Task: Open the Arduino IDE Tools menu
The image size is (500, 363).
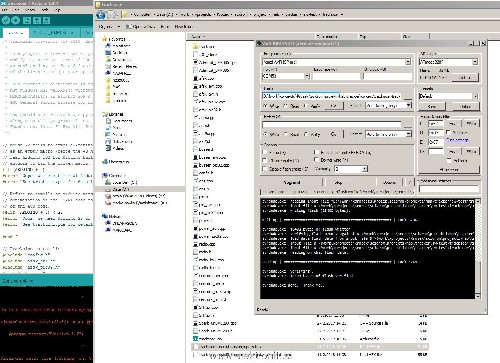Action: pyautogui.click(x=45, y=10)
